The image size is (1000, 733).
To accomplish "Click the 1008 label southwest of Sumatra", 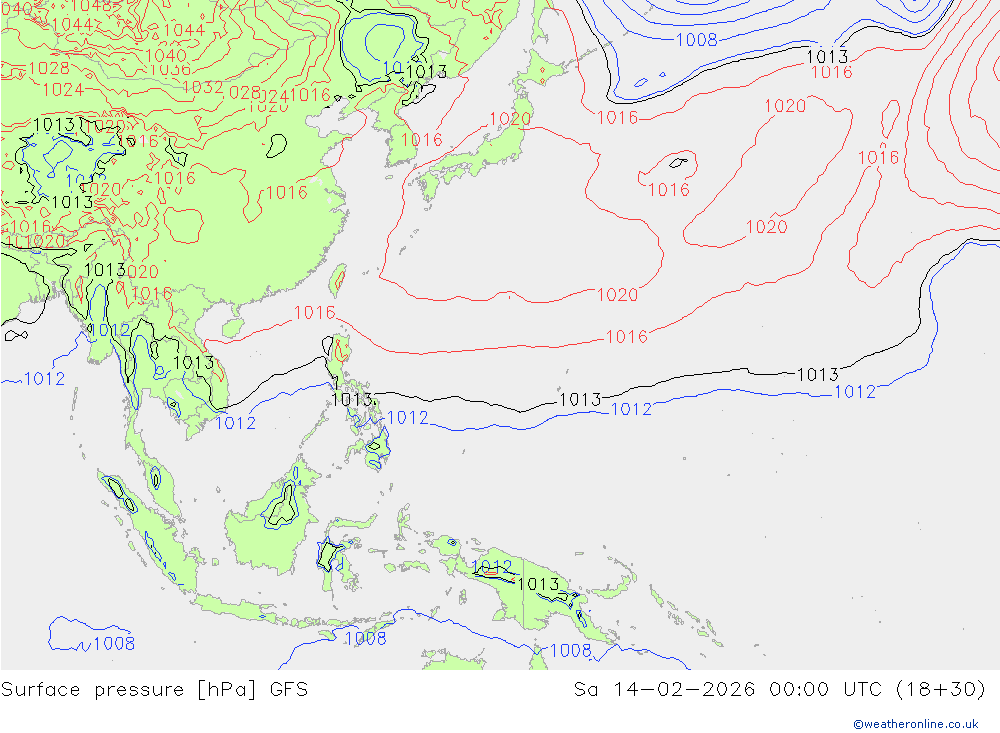I will click(x=114, y=644).
